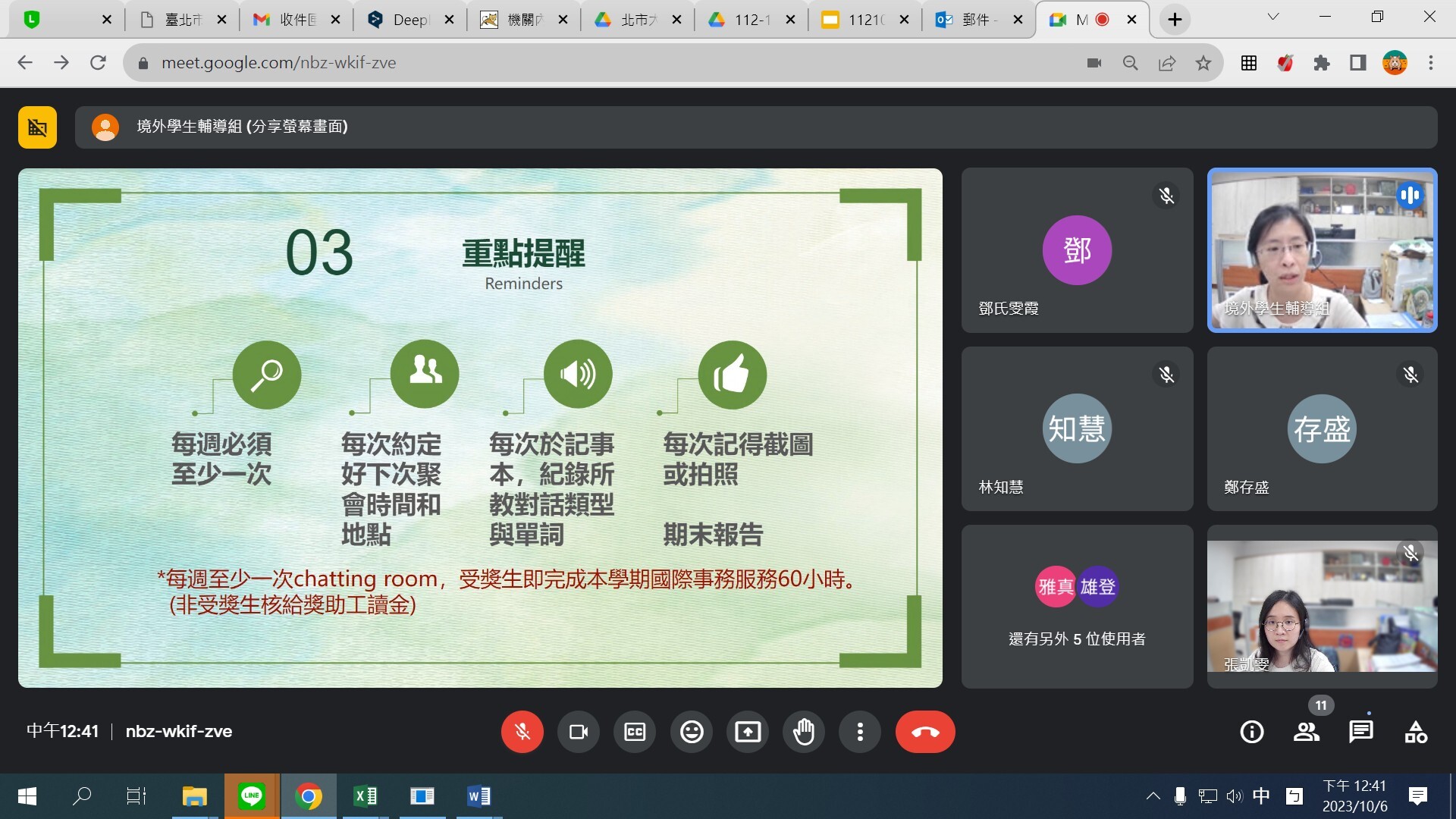The width and height of the screenshot is (1456, 819).
Task: Open zoom control magnifier in address bar
Action: coord(1131,63)
